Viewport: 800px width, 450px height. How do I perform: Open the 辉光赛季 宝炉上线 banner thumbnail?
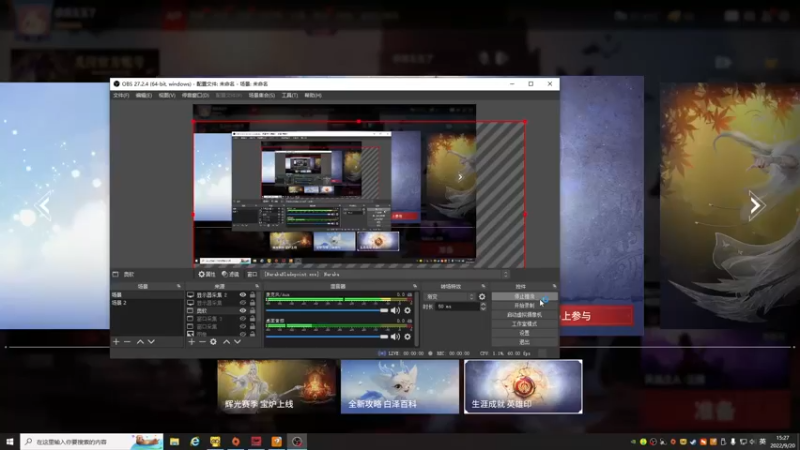coord(277,387)
